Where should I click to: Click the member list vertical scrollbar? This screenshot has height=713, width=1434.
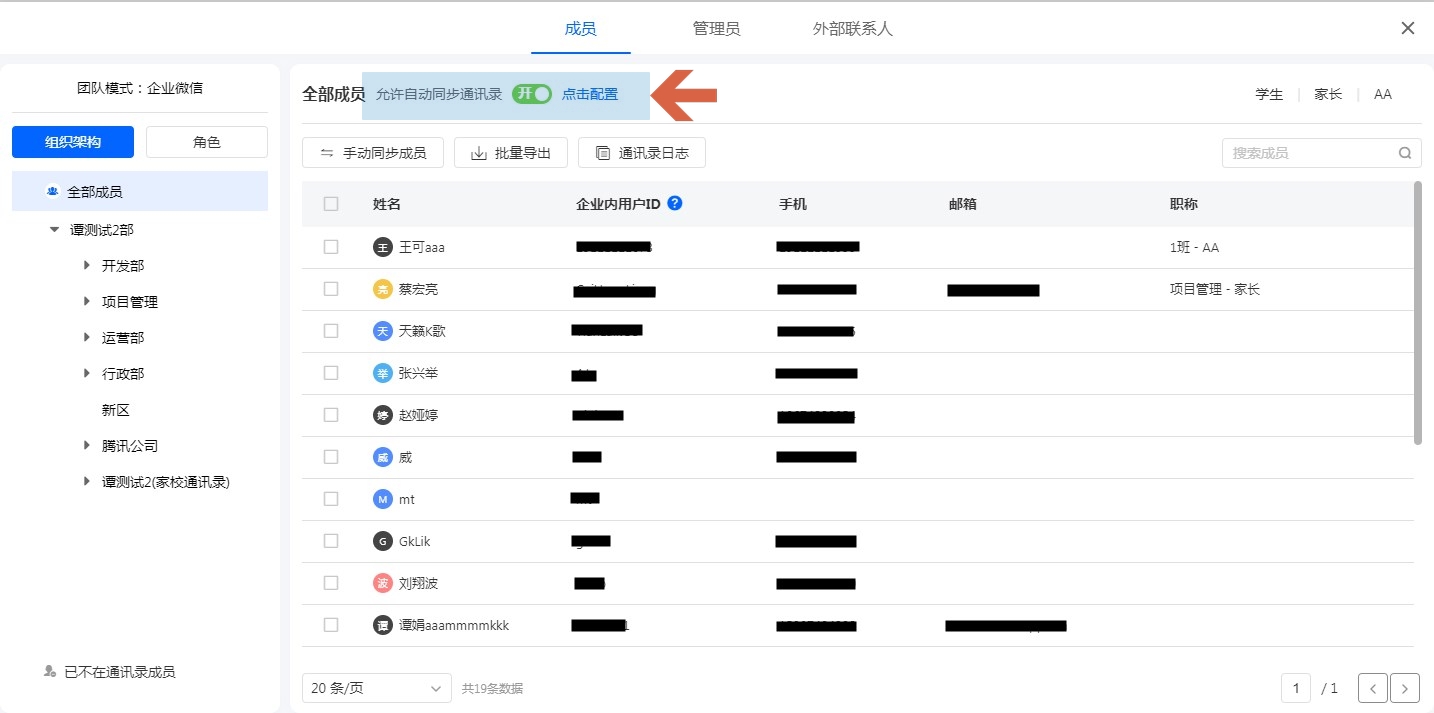[1417, 312]
